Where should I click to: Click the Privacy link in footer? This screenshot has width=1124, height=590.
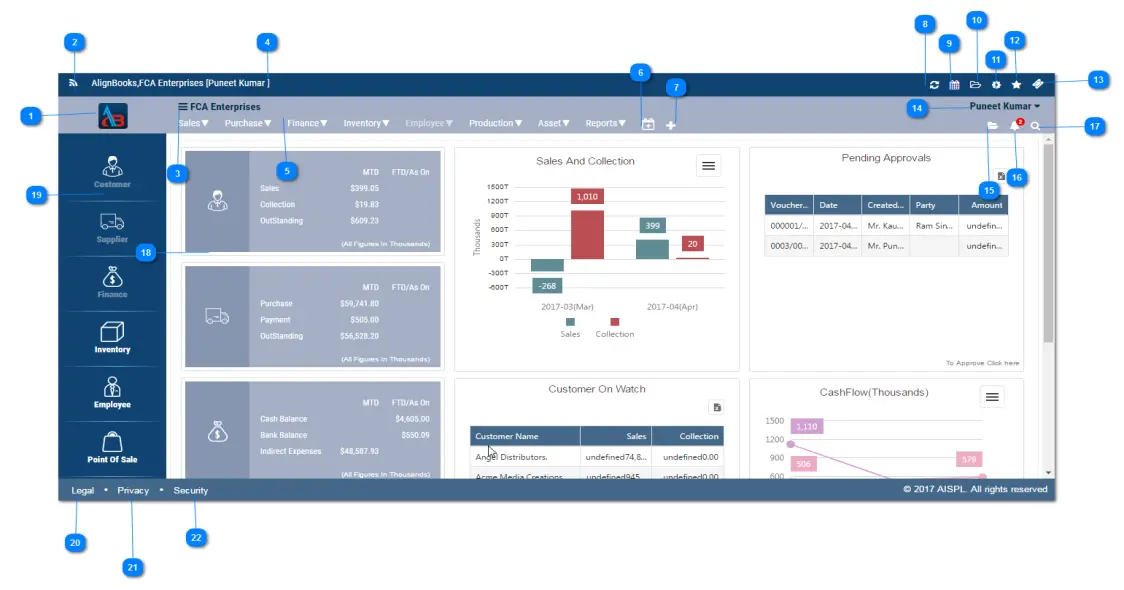(x=133, y=490)
